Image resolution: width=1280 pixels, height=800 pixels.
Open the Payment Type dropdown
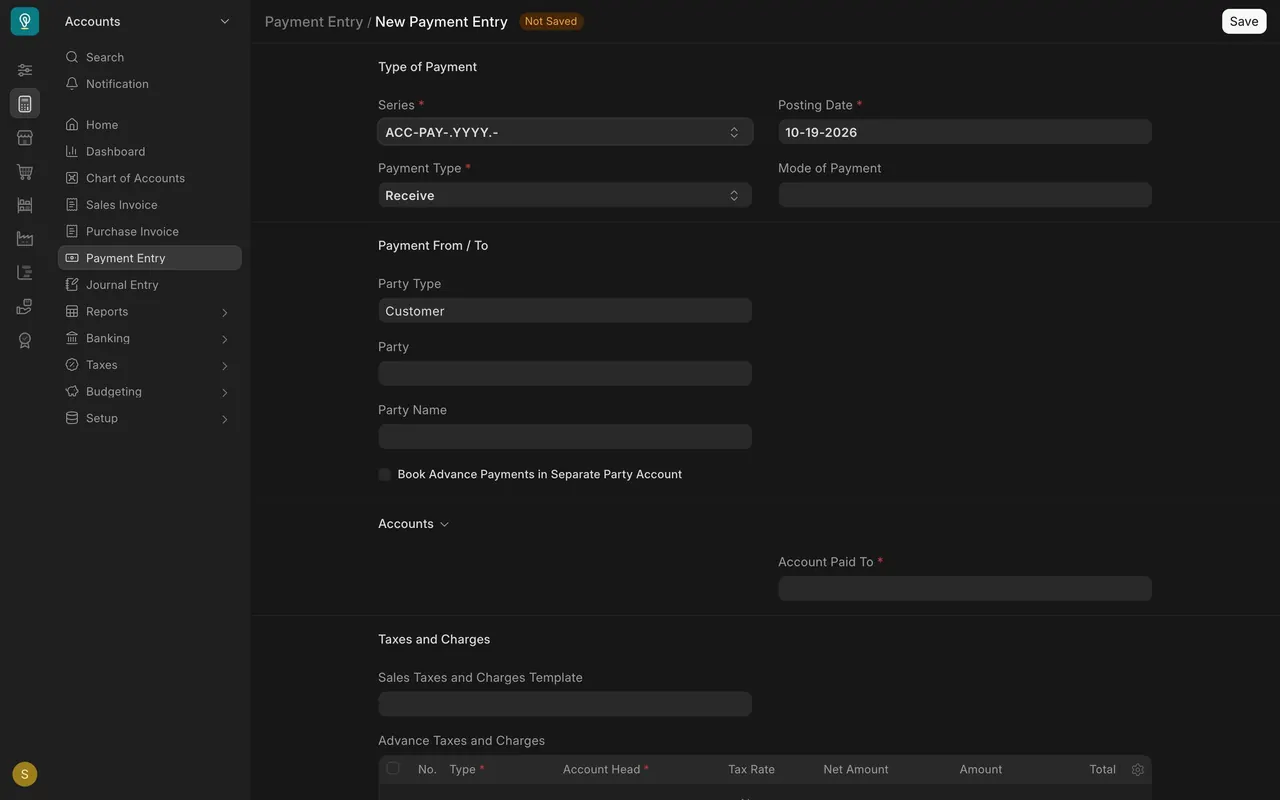[565, 195]
